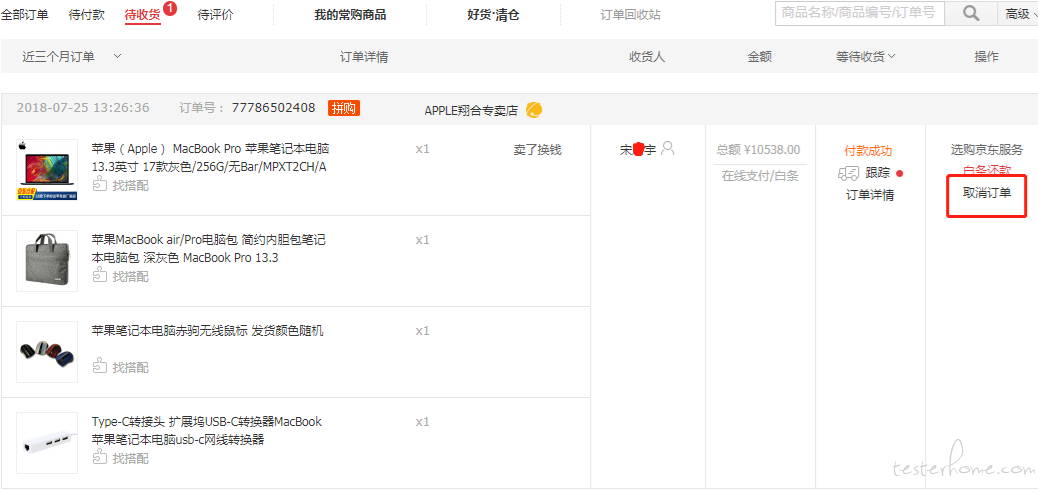
Task: Click the APPLE翔合专卖店 chat icon
Action: pos(534,110)
